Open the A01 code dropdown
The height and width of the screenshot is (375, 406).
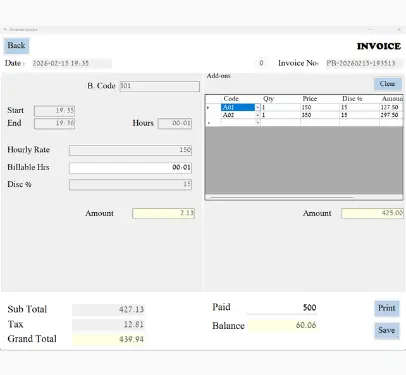(257, 107)
